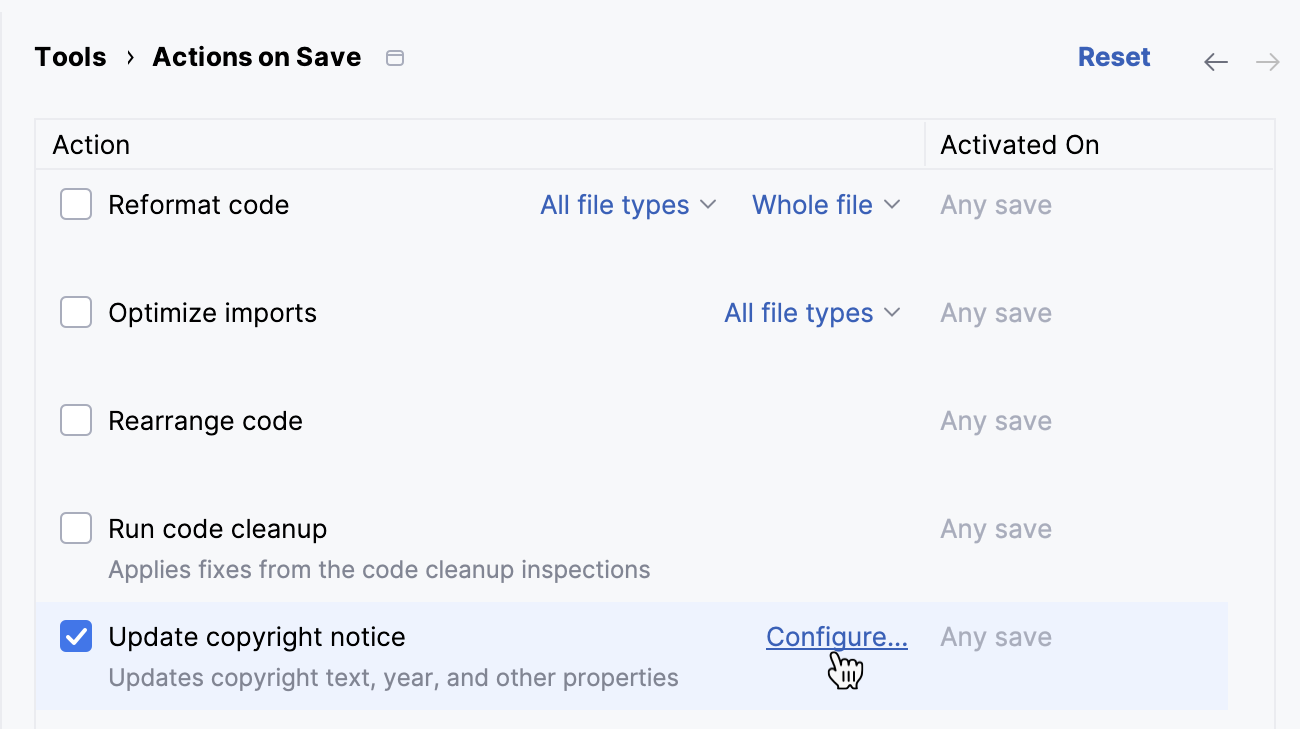Click the forward navigation arrow
This screenshot has height=729, width=1300.
1268,61
